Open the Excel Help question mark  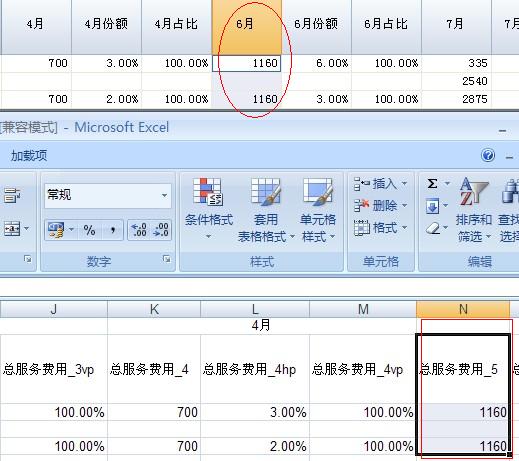[x=488, y=155]
